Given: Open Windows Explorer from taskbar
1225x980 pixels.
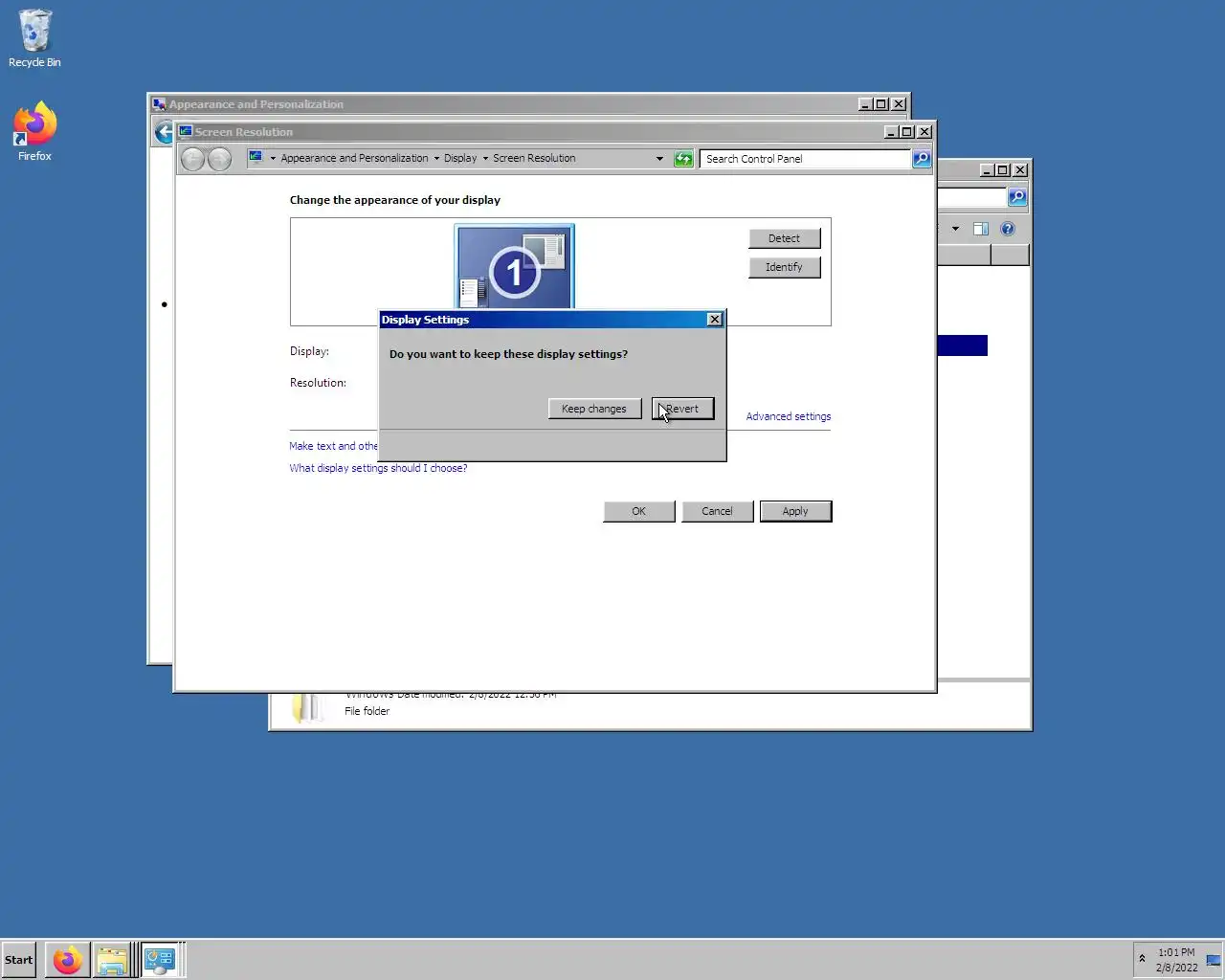Looking at the screenshot, I should point(113,960).
